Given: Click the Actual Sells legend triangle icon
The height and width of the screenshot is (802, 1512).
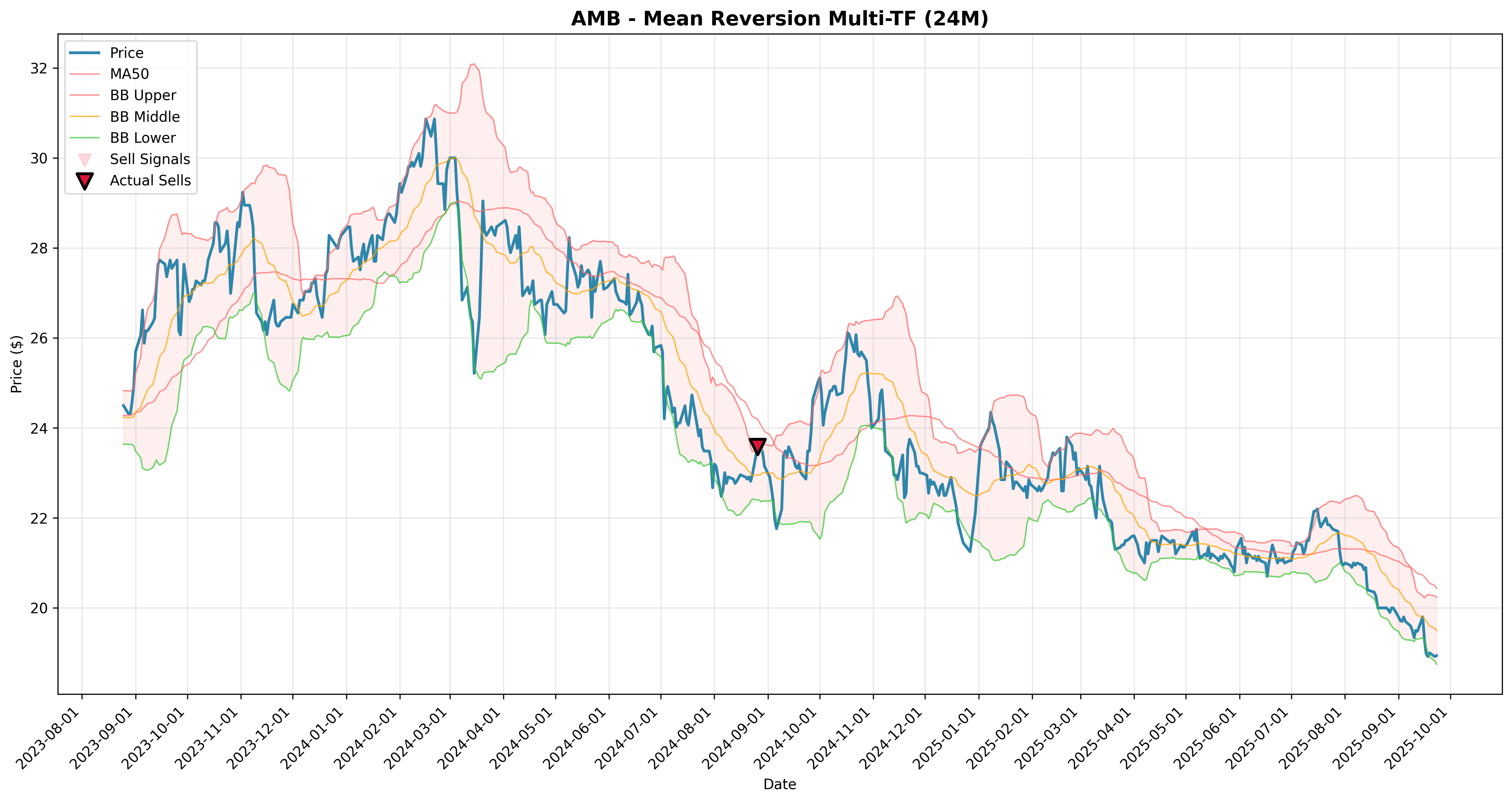Looking at the screenshot, I should tap(85, 181).
